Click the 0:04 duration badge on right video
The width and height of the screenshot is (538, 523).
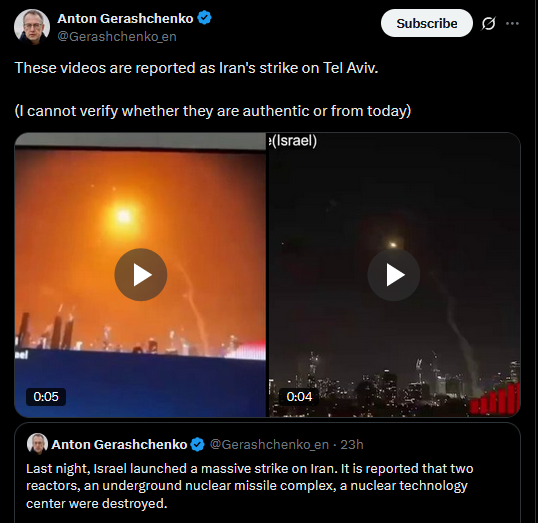click(x=299, y=397)
